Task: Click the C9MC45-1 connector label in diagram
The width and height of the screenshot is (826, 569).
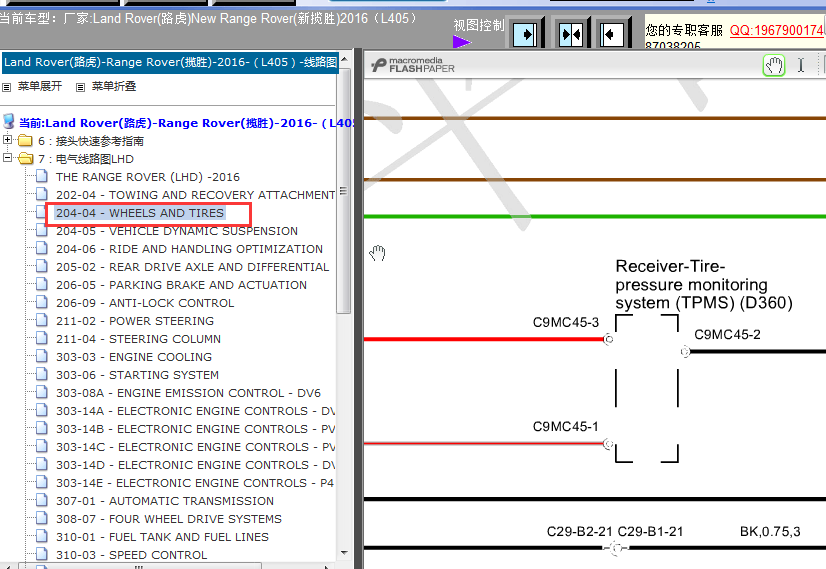Action: (566, 426)
